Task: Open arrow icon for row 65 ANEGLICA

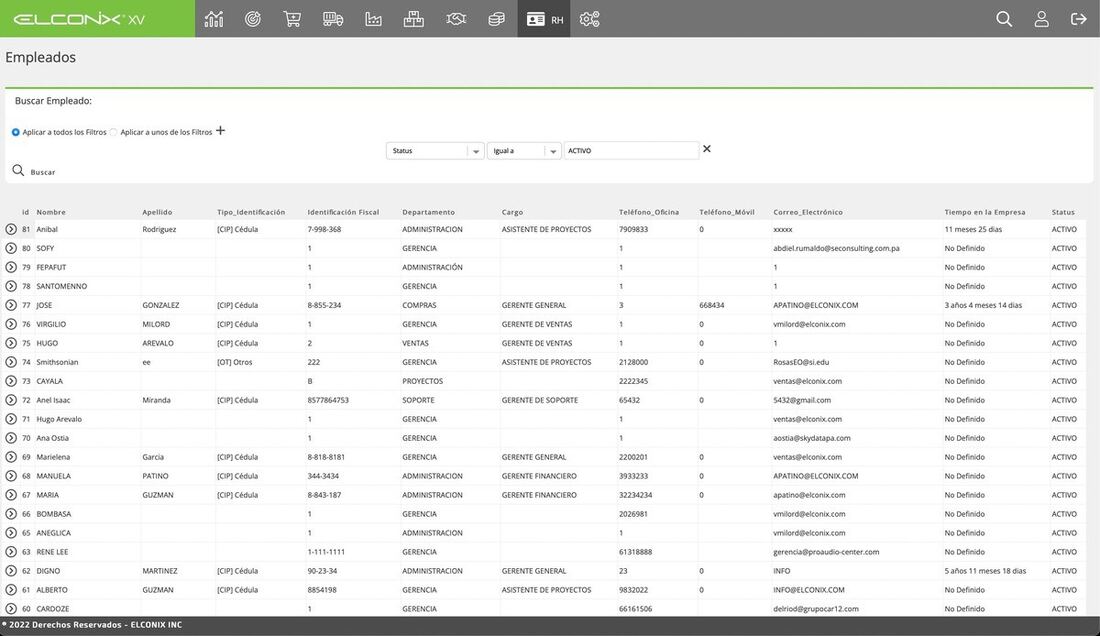Action: pos(11,532)
